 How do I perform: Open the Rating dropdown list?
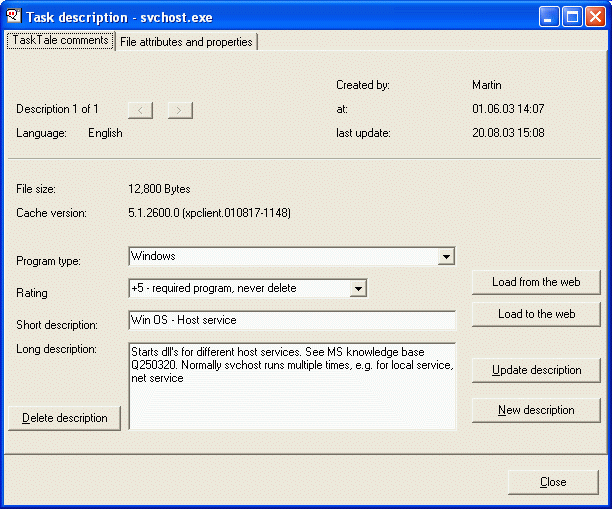click(358, 289)
